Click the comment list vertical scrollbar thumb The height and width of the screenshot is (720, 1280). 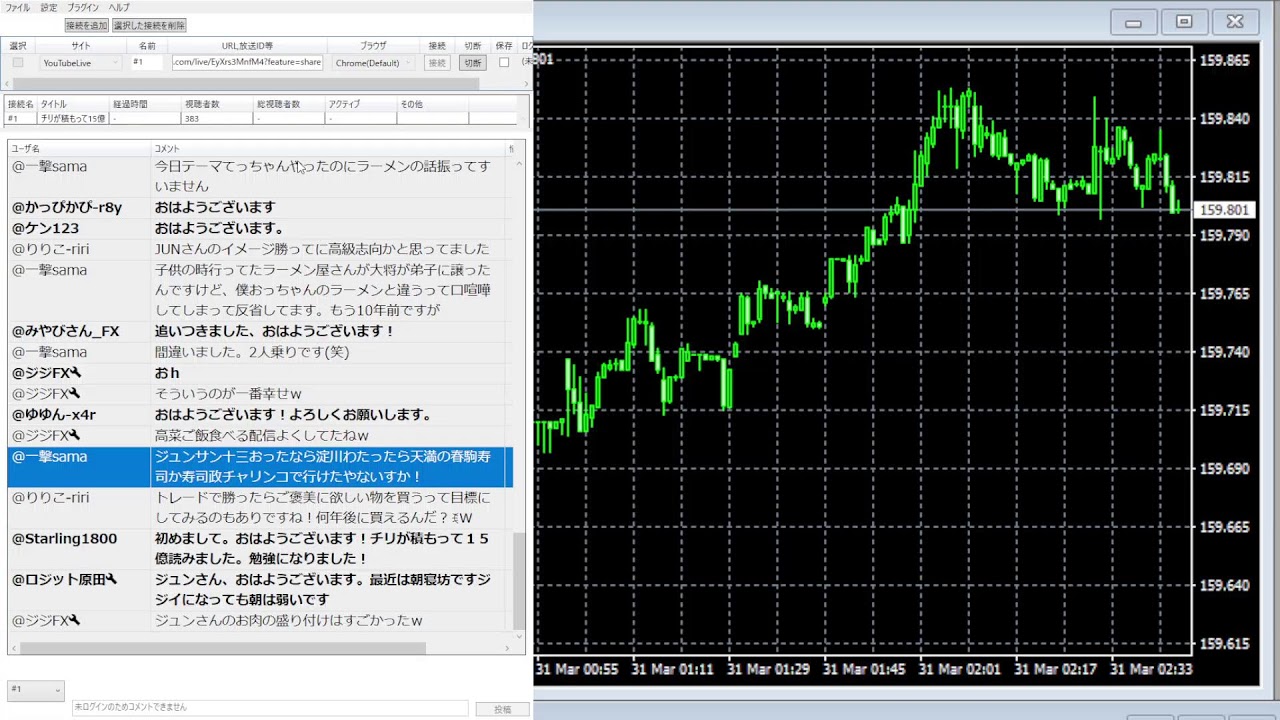click(519, 582)
